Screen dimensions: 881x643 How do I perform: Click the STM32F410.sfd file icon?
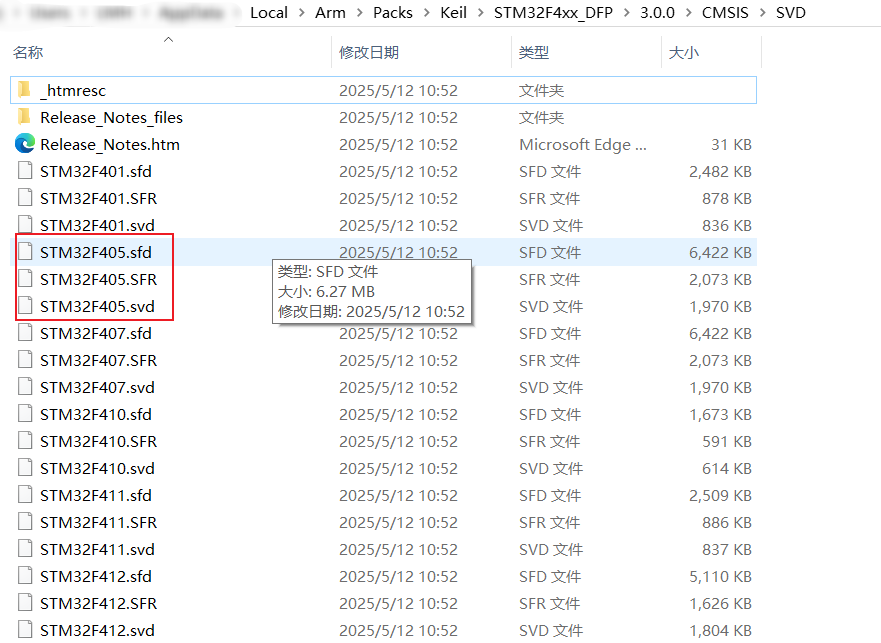pos(25,414)
